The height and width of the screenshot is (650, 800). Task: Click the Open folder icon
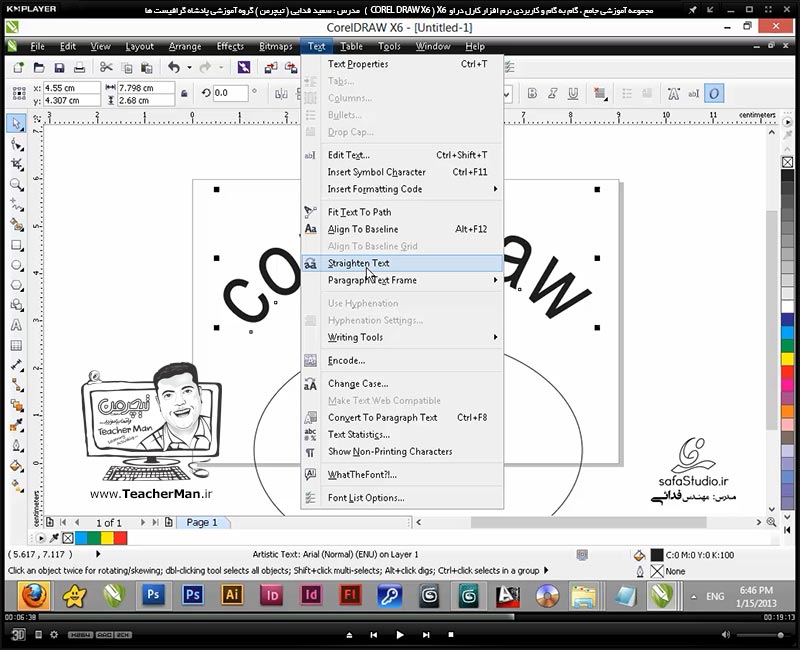(x=39, y=67)
